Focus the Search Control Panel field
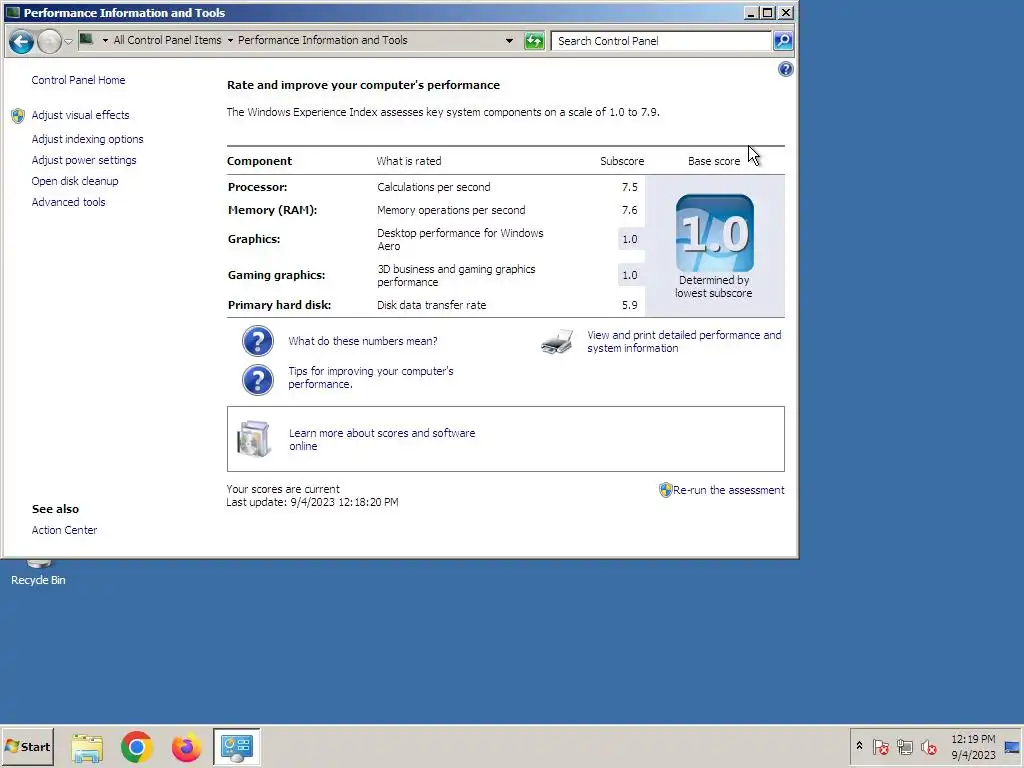This screenshot has width=1024, height=768. pyautogui.click(x=661, y=41)
